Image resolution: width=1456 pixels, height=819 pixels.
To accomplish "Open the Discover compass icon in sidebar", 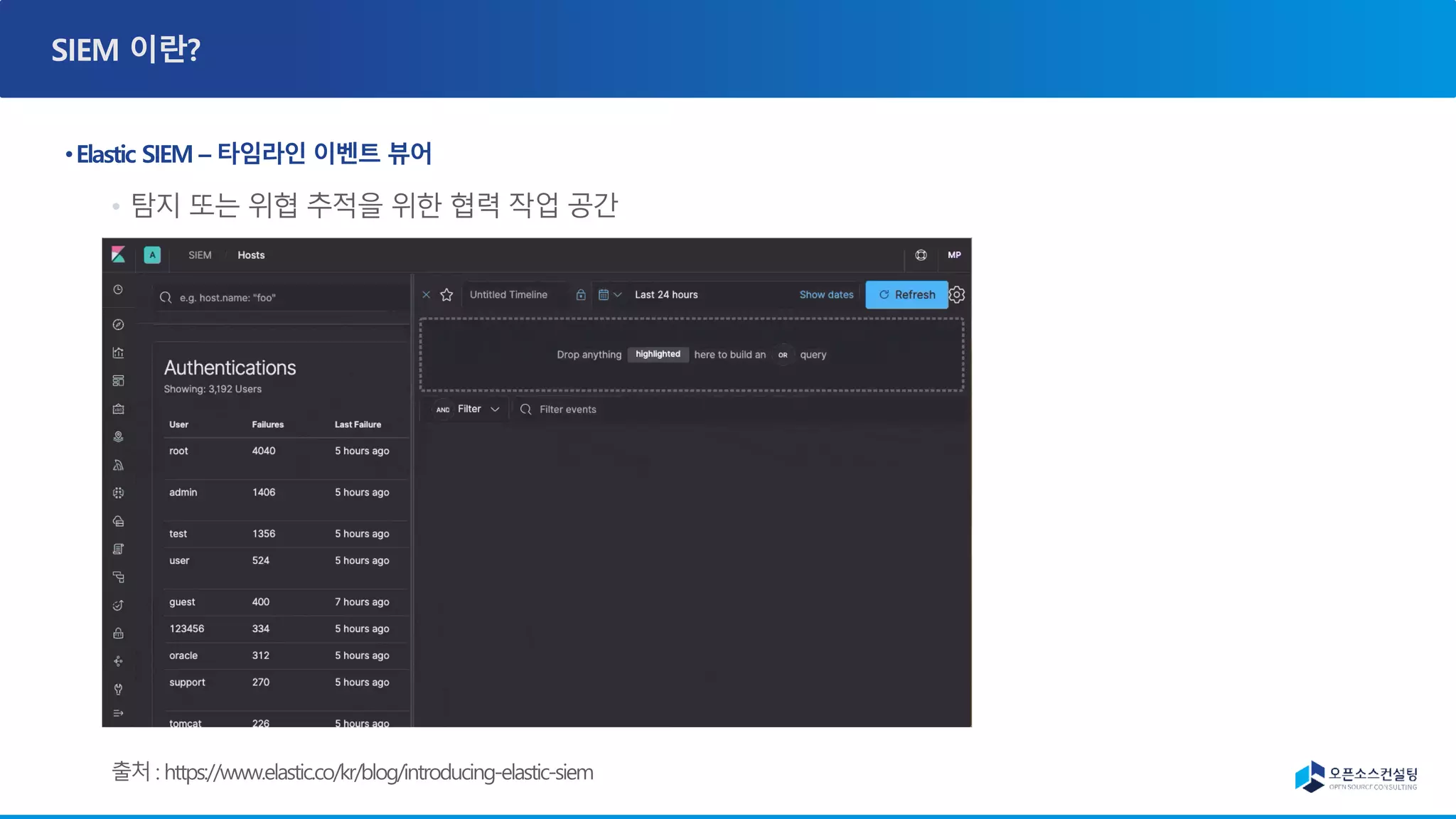I will pyautogui.click(x=119, y=325).
